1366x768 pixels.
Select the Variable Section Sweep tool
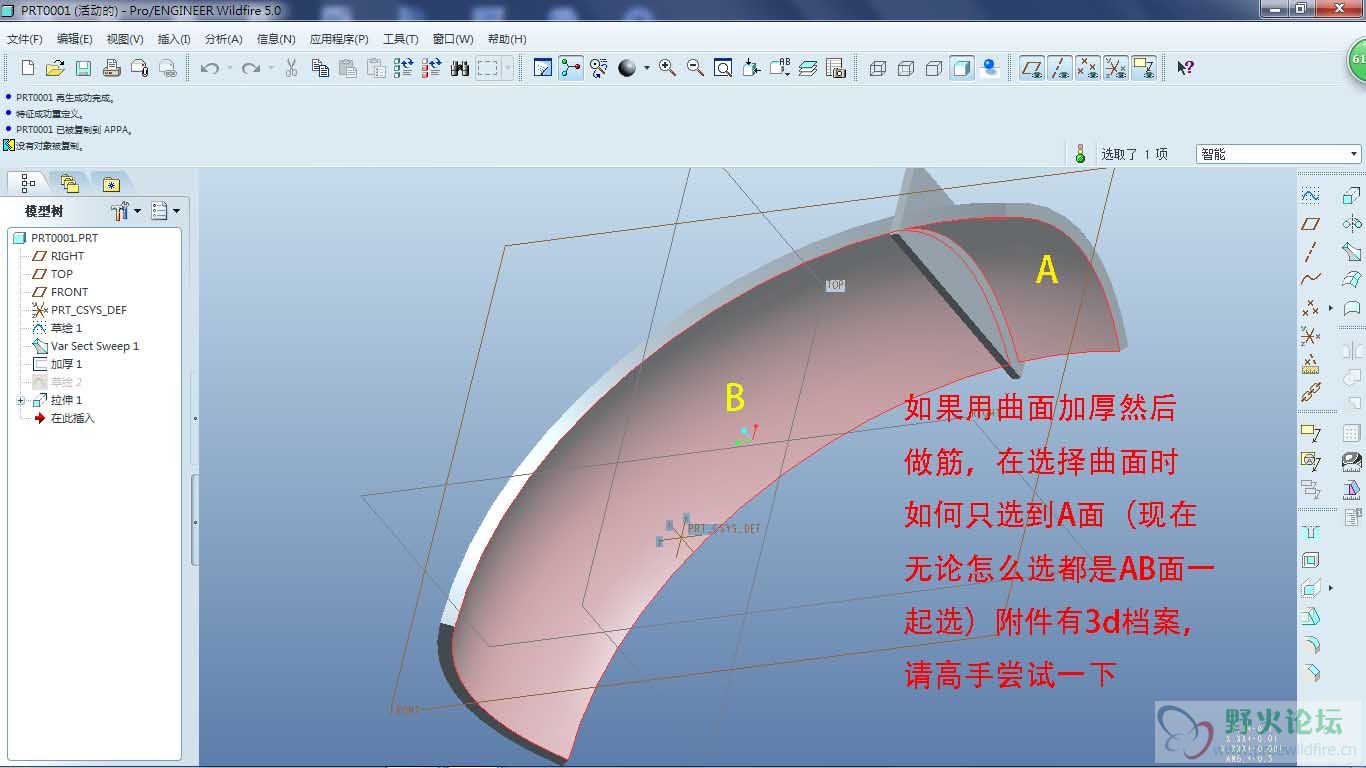pos(1352,252)
